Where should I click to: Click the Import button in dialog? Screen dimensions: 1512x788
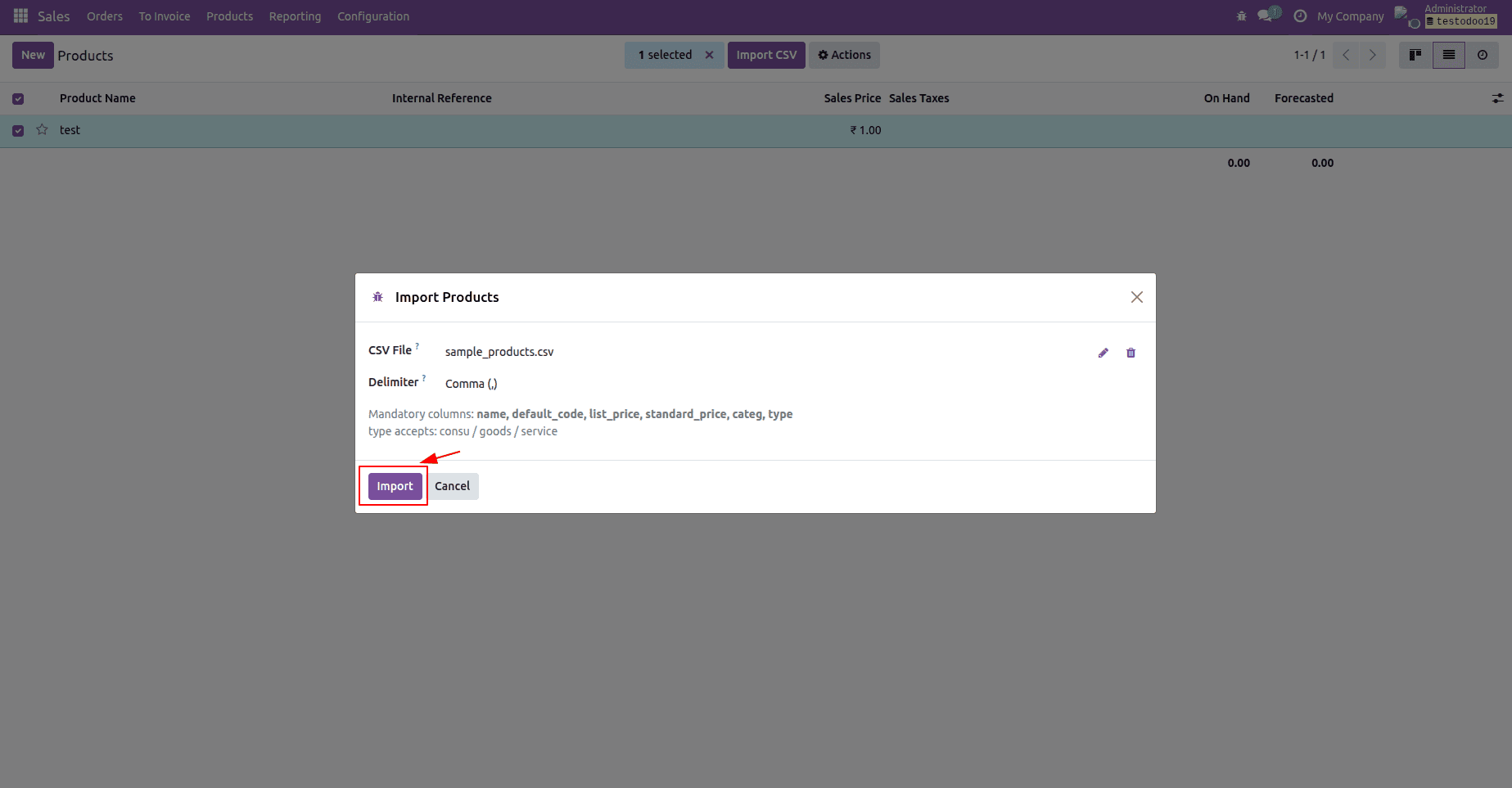[395, 486]
